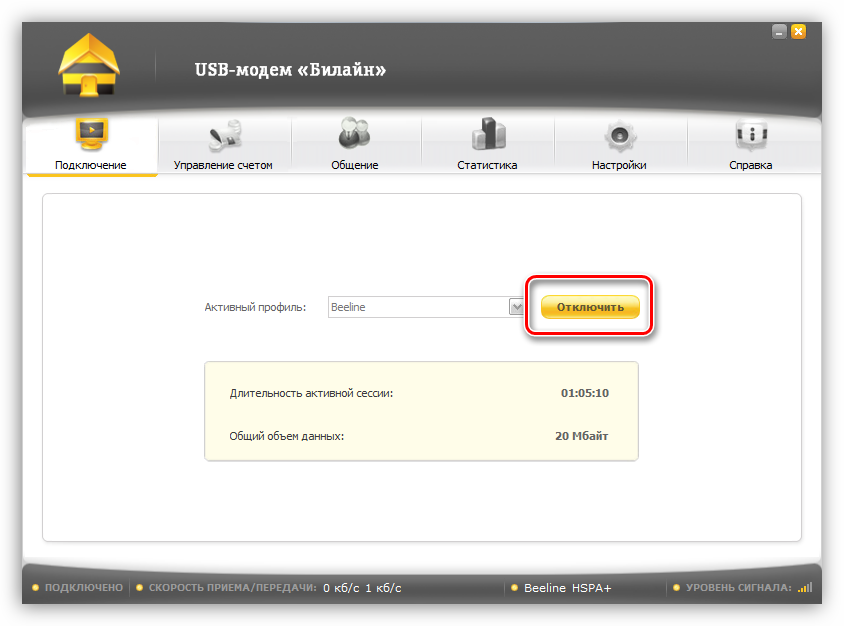Viewport: 844px width, 626px height.
Task: Click the 20 Мбайт data volume value
Action: tap(581, 437)
